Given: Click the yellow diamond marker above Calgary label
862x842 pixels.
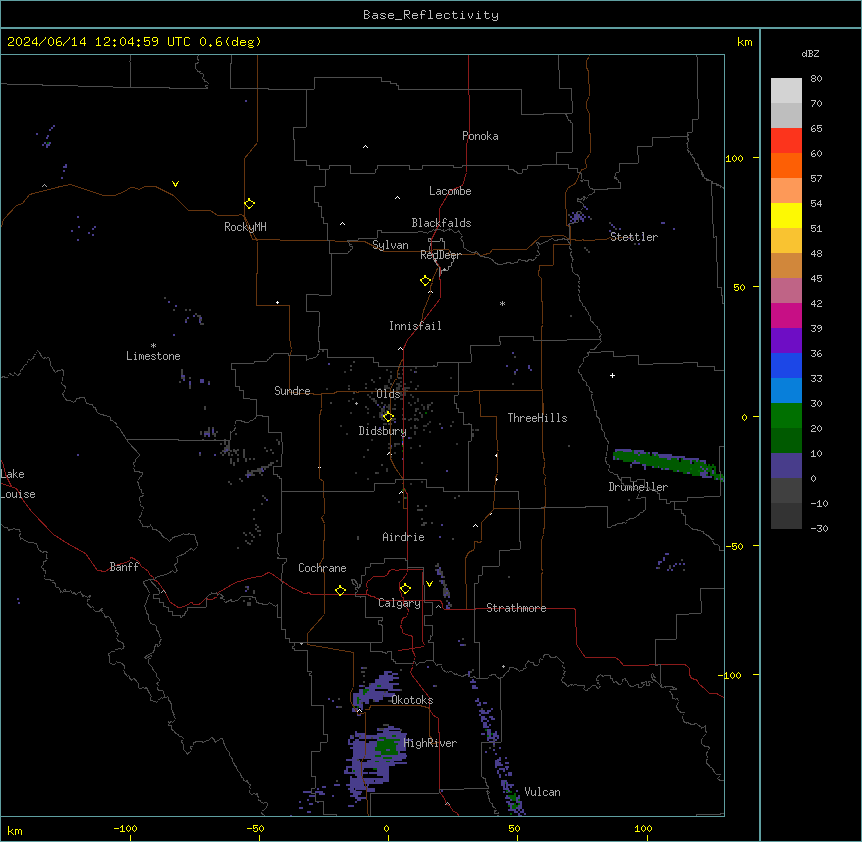Looking at the screenshot, I should [x=405, y=589].
